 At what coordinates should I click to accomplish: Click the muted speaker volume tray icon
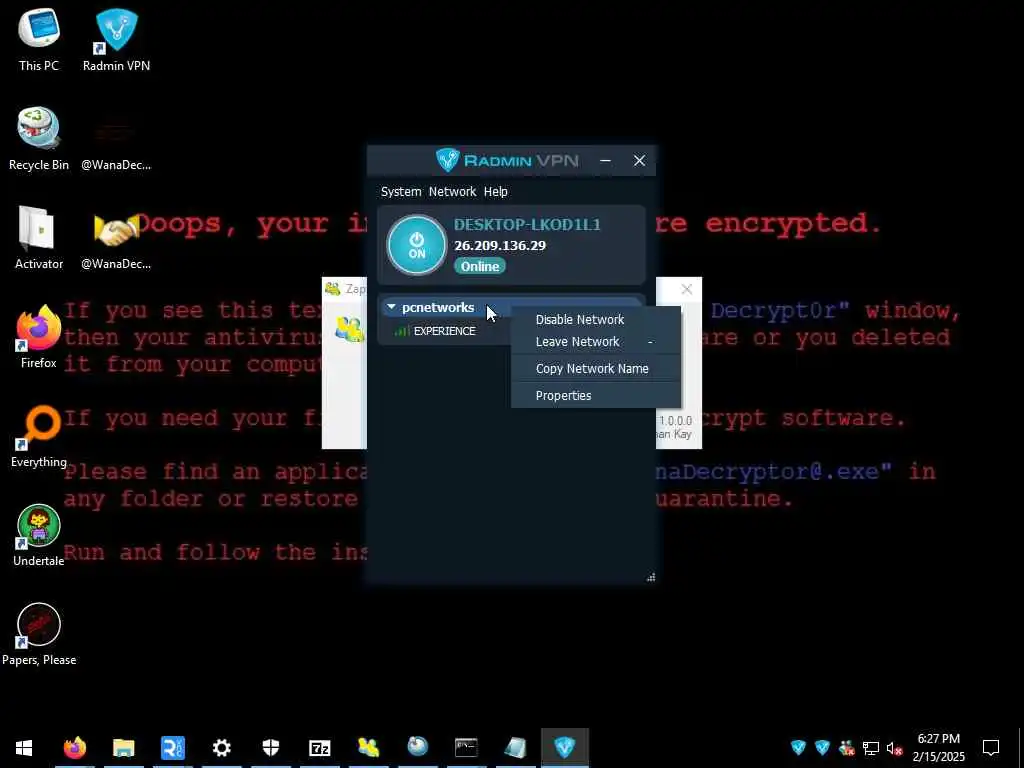[x=894, y=748]
